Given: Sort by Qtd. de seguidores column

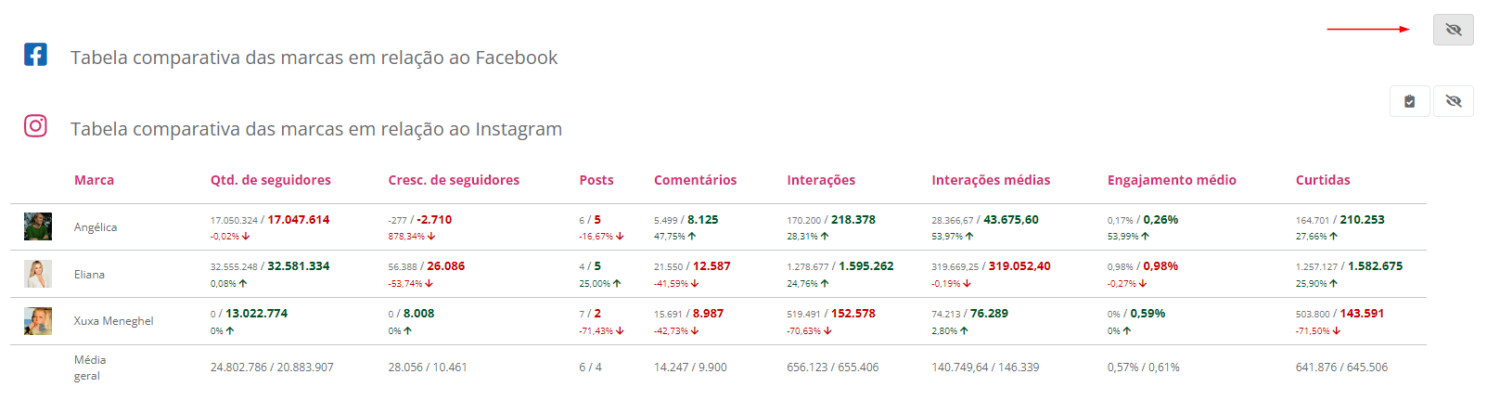Looking at the screenshot, I should pos(270,180).
